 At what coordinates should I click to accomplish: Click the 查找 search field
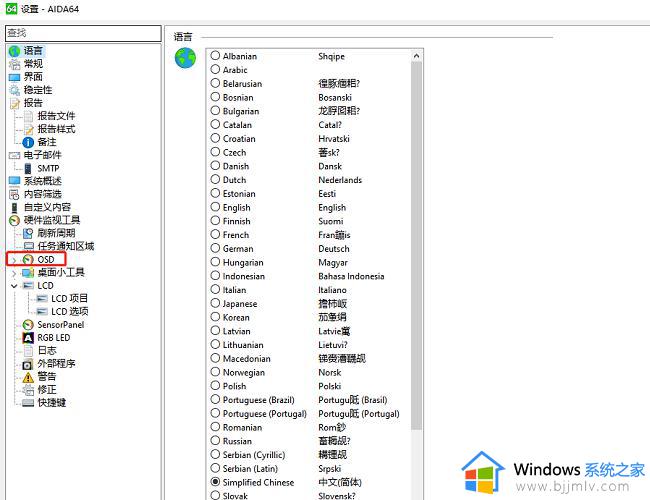pyautogui.click(x=83, y=33)
